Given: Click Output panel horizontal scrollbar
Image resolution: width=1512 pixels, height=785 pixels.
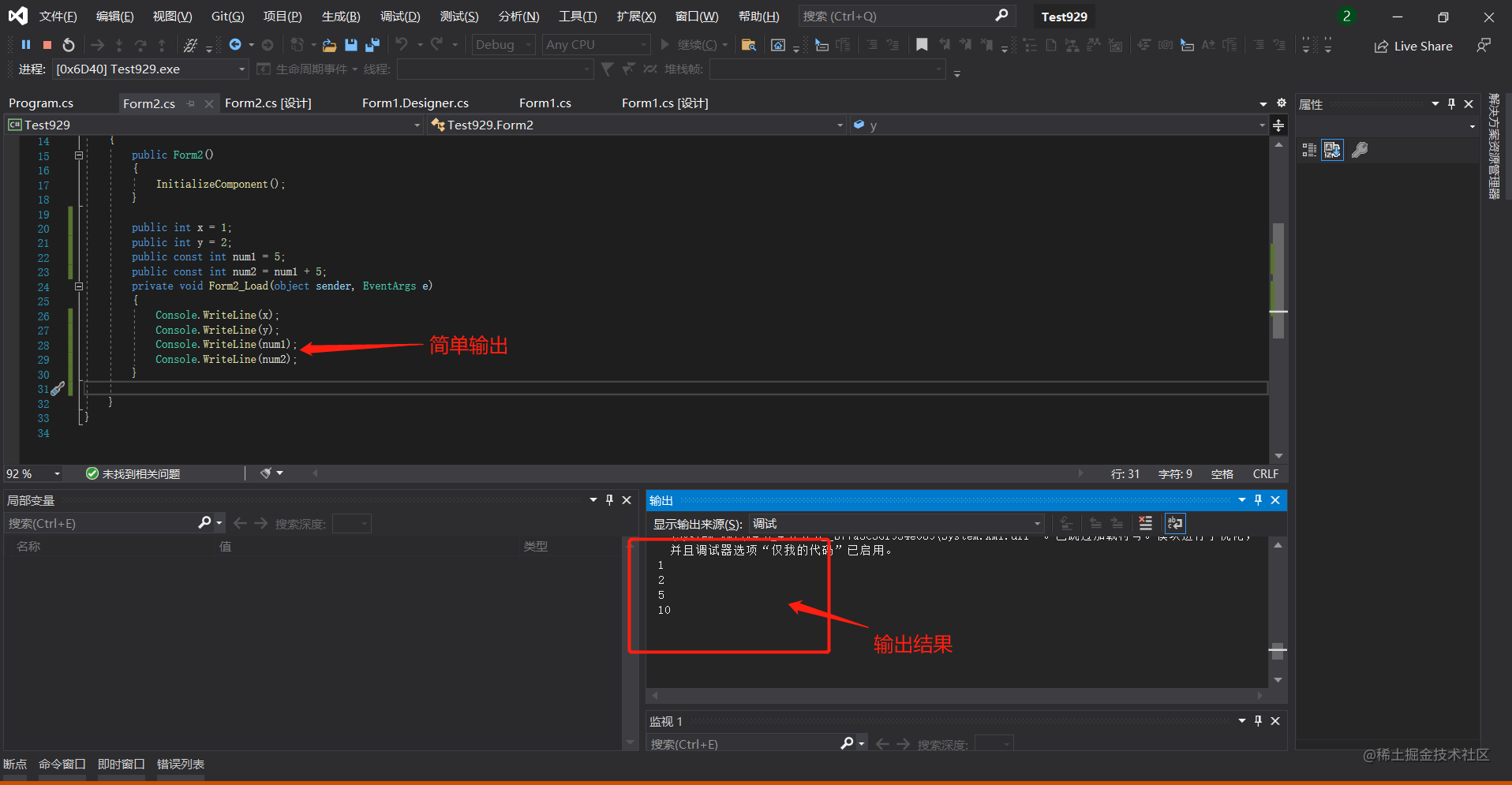Looking at the screenshot, I should click(x=956, y=695).
